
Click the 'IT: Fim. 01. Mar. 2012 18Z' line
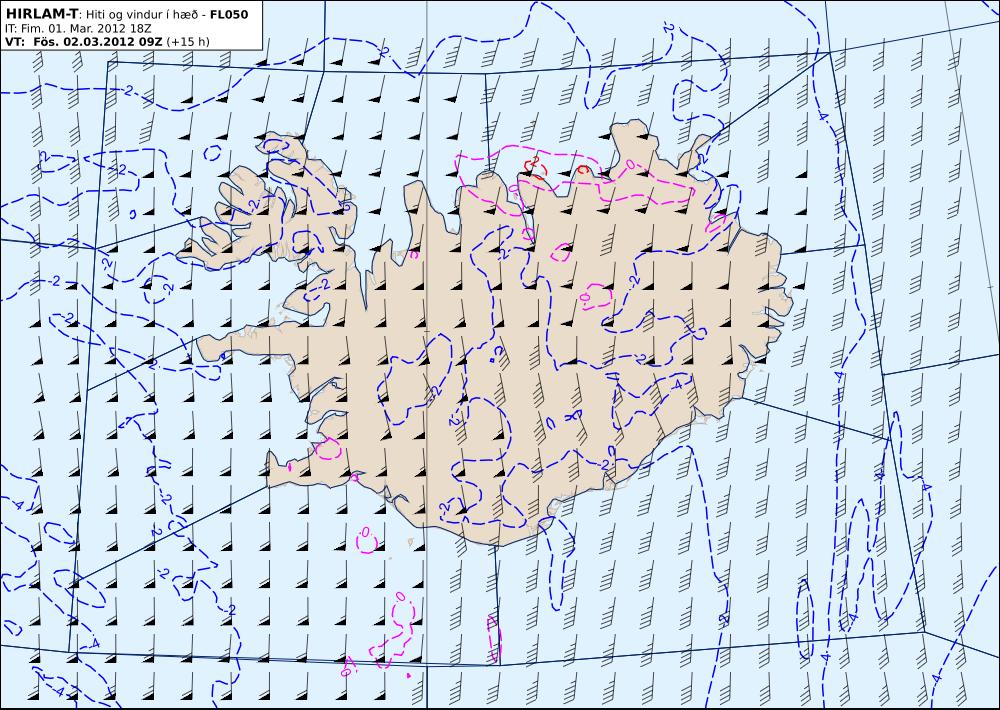click(x=78, y=29)
